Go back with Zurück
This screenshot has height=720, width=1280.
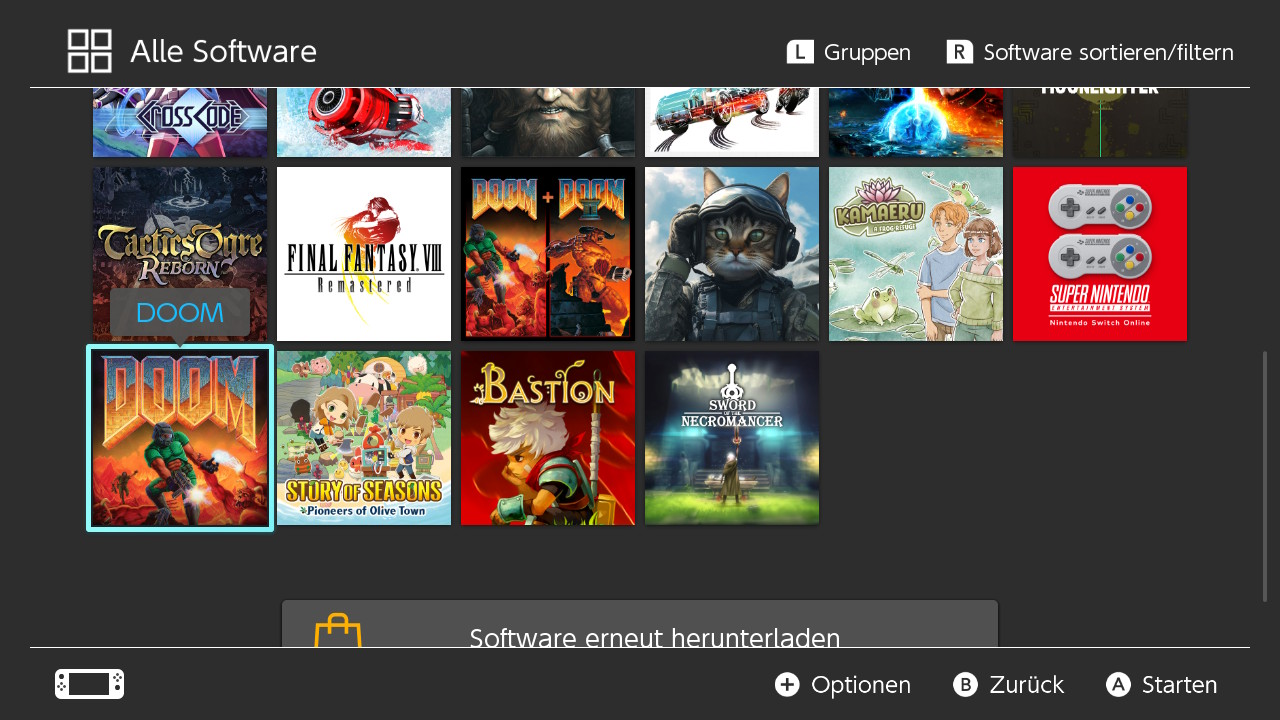[1008, 684]
